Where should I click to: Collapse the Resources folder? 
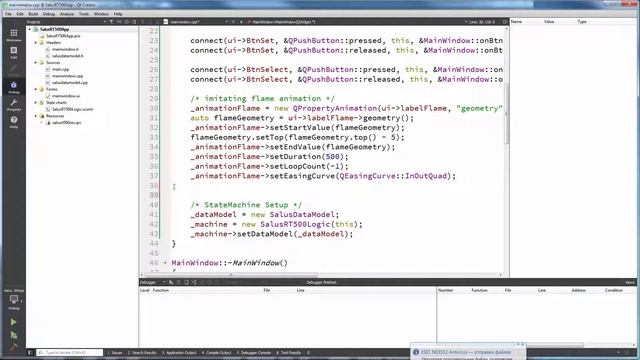36,116
